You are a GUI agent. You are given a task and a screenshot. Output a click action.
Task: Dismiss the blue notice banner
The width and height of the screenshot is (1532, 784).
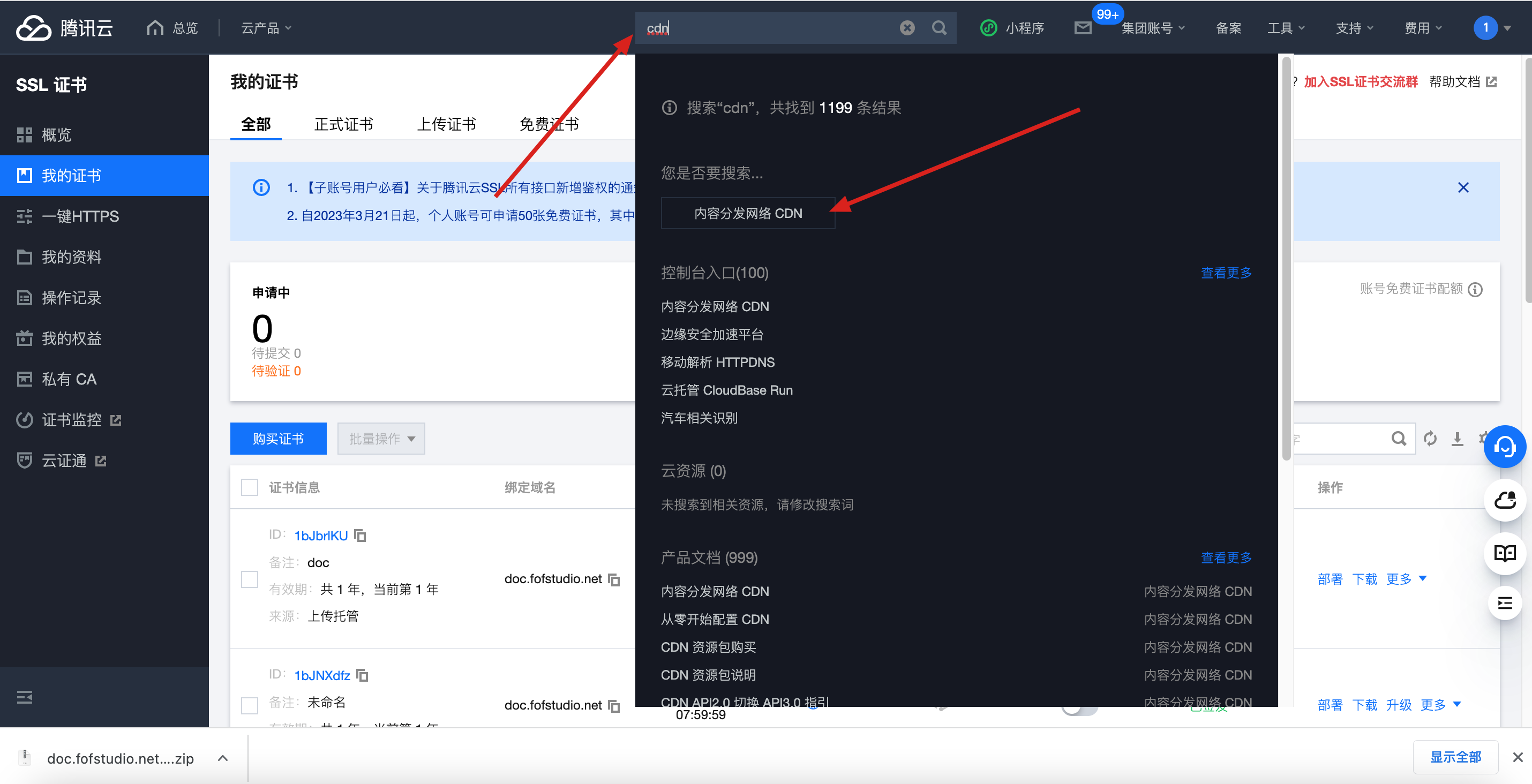click(1463, 188)
